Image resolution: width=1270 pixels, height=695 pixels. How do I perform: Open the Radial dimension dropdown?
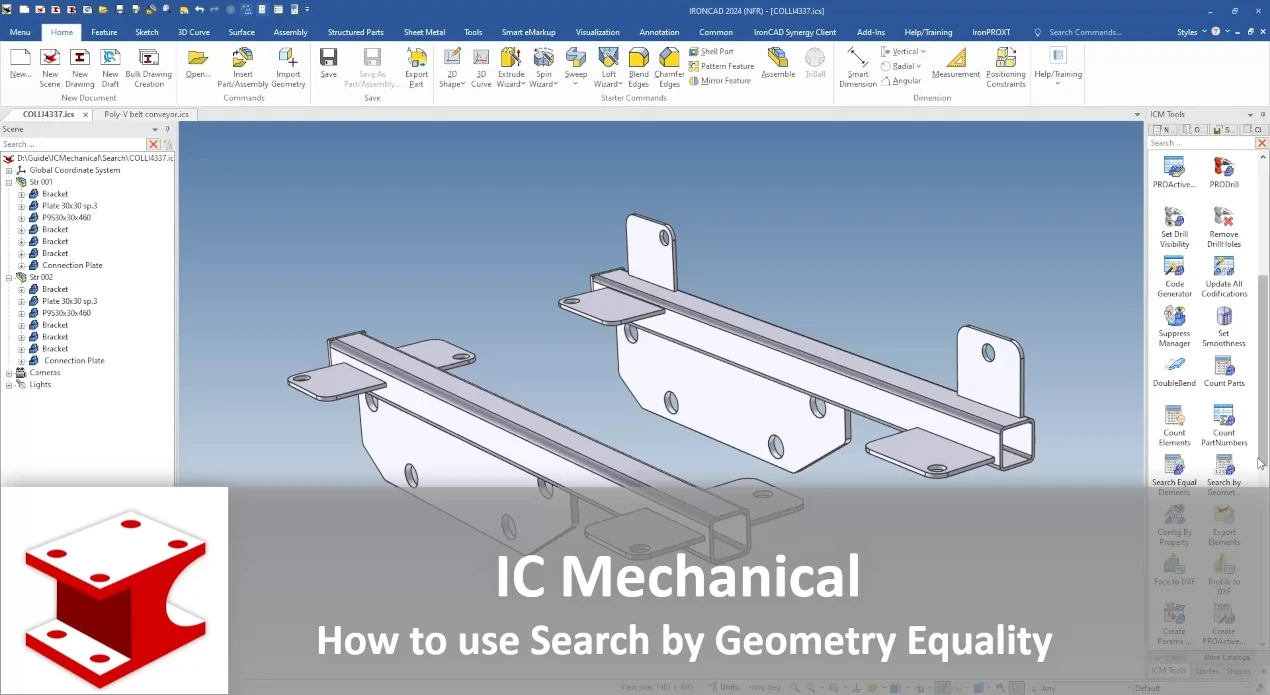click(918, 66)
